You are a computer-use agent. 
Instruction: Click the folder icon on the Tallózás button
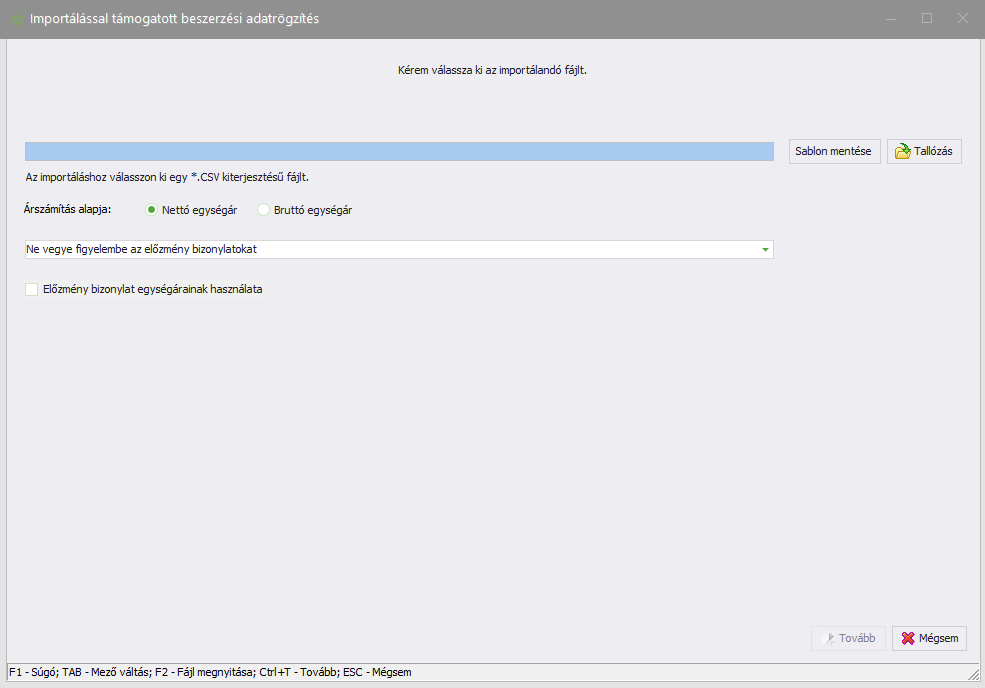click(x=902, y=152)
